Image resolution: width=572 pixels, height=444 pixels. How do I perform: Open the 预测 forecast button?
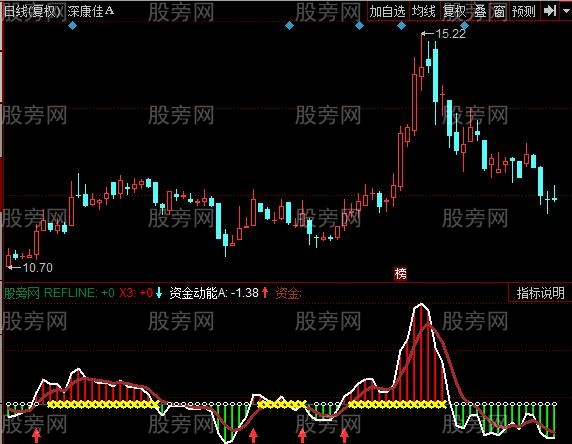point(523,11)
